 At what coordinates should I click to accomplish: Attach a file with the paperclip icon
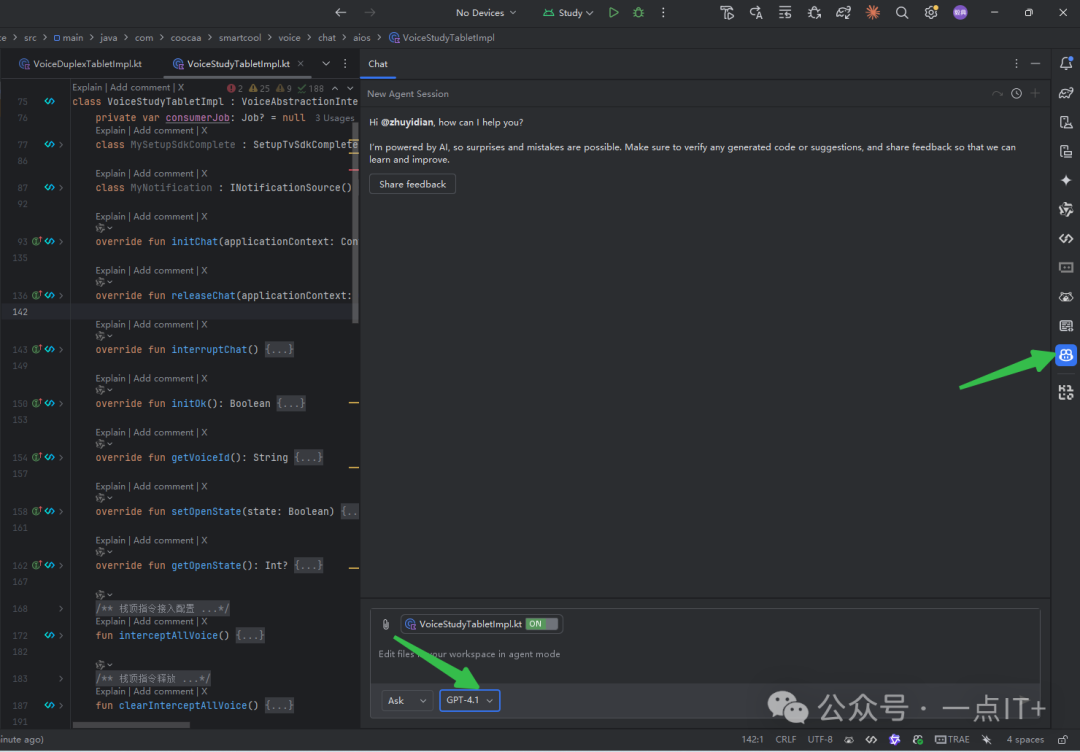(386, 624)
